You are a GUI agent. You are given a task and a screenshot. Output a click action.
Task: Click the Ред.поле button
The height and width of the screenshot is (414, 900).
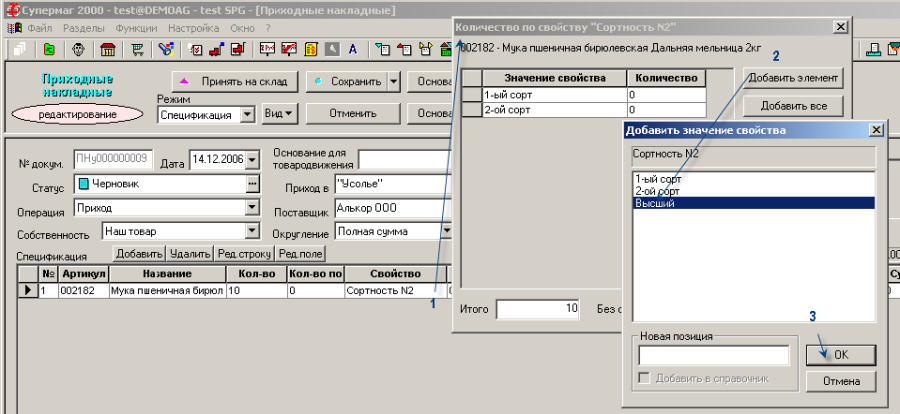click(x=301, y=254)
